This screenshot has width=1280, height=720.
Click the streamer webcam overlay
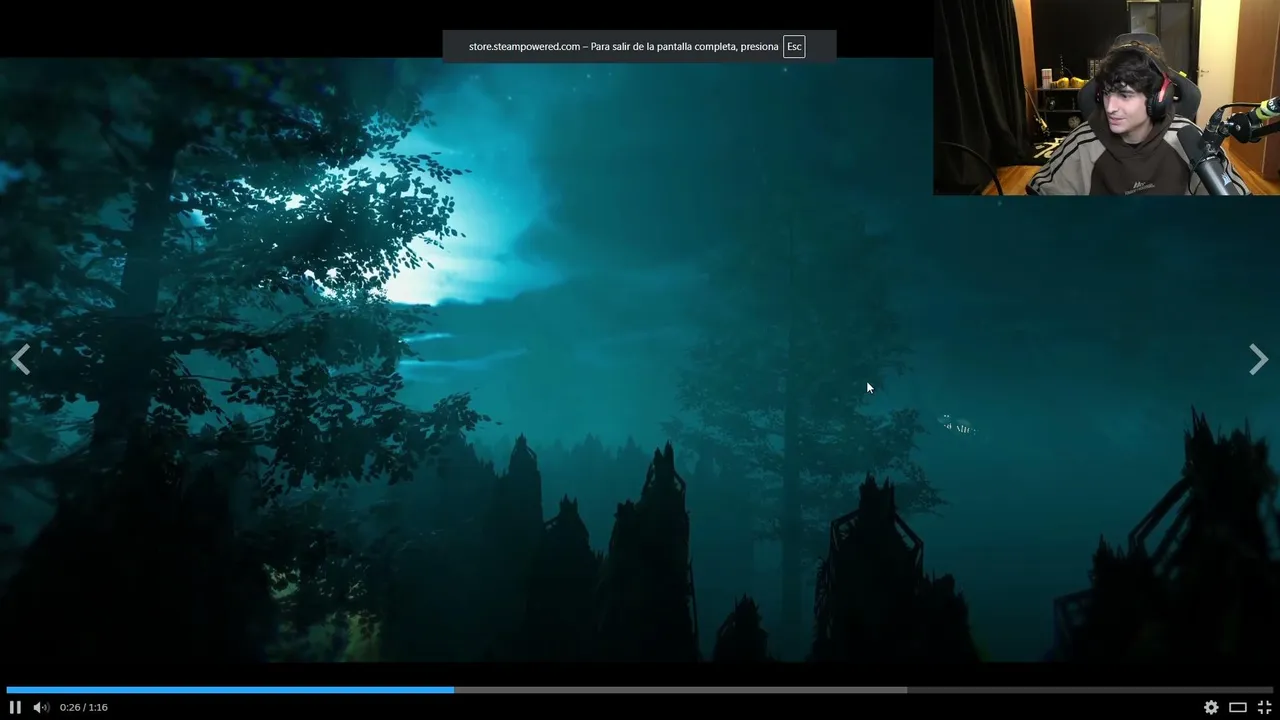tap(1106, 97)
